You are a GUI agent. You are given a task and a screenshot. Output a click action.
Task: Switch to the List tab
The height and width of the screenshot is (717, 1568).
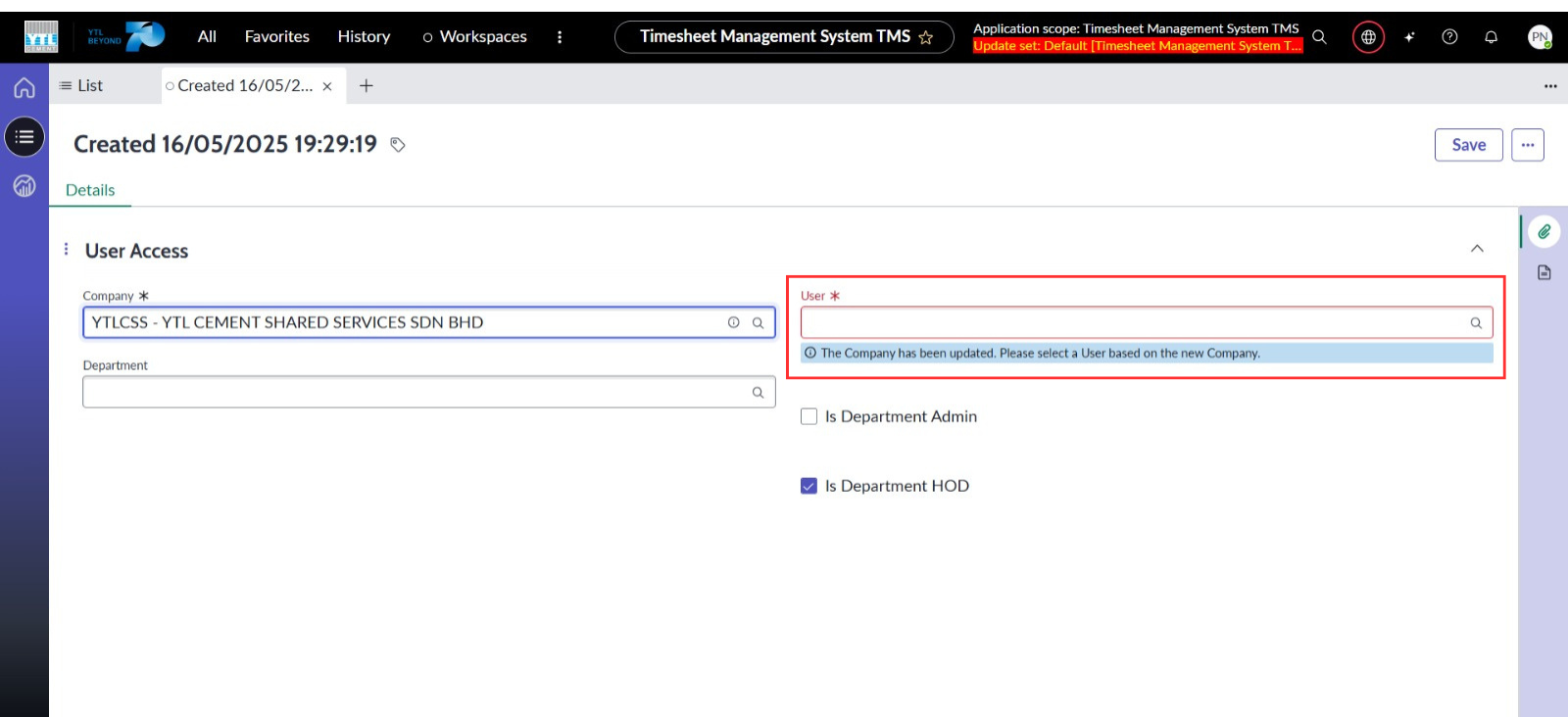click(81, 86)
